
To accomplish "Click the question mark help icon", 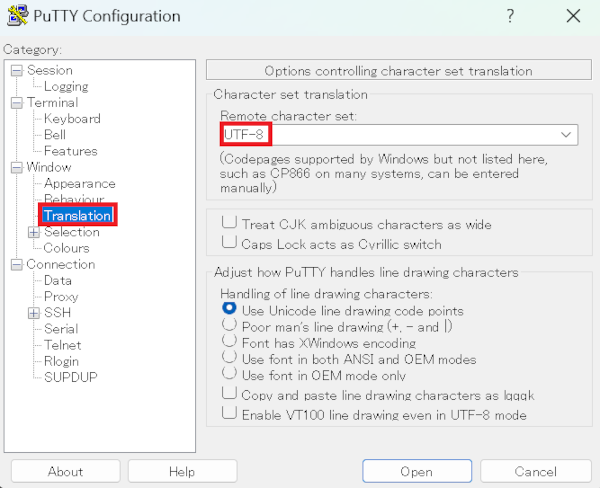I will [510, 16].
